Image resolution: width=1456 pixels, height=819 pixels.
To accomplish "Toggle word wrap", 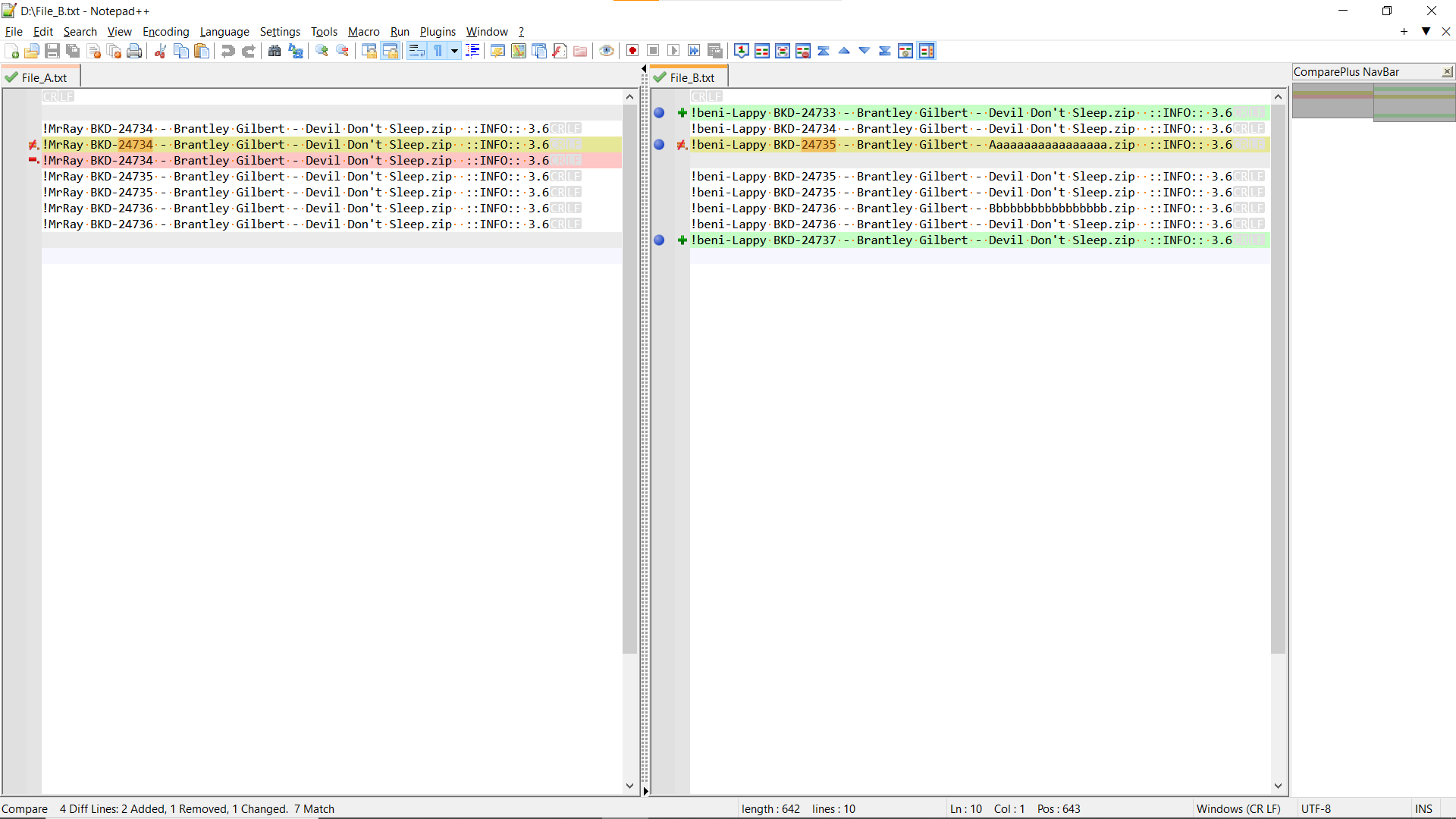I will (x=417, y=50).
